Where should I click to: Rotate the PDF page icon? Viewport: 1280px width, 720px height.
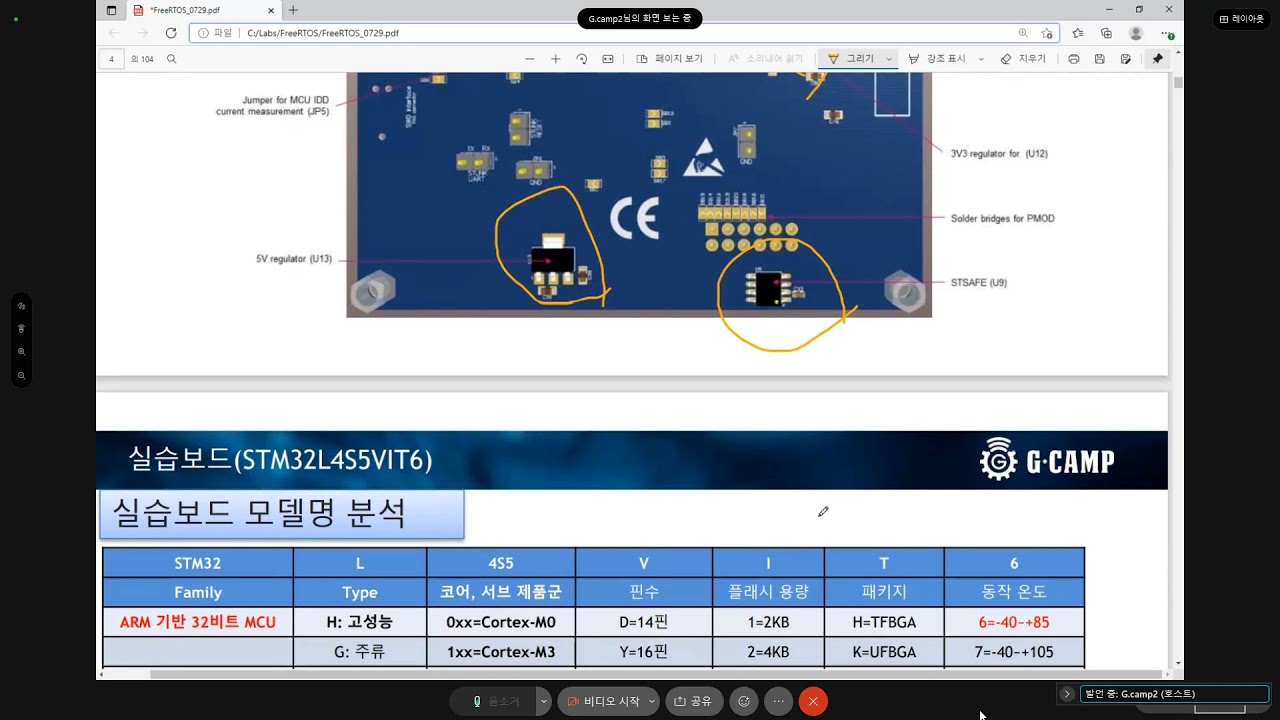tap(582, 59)
